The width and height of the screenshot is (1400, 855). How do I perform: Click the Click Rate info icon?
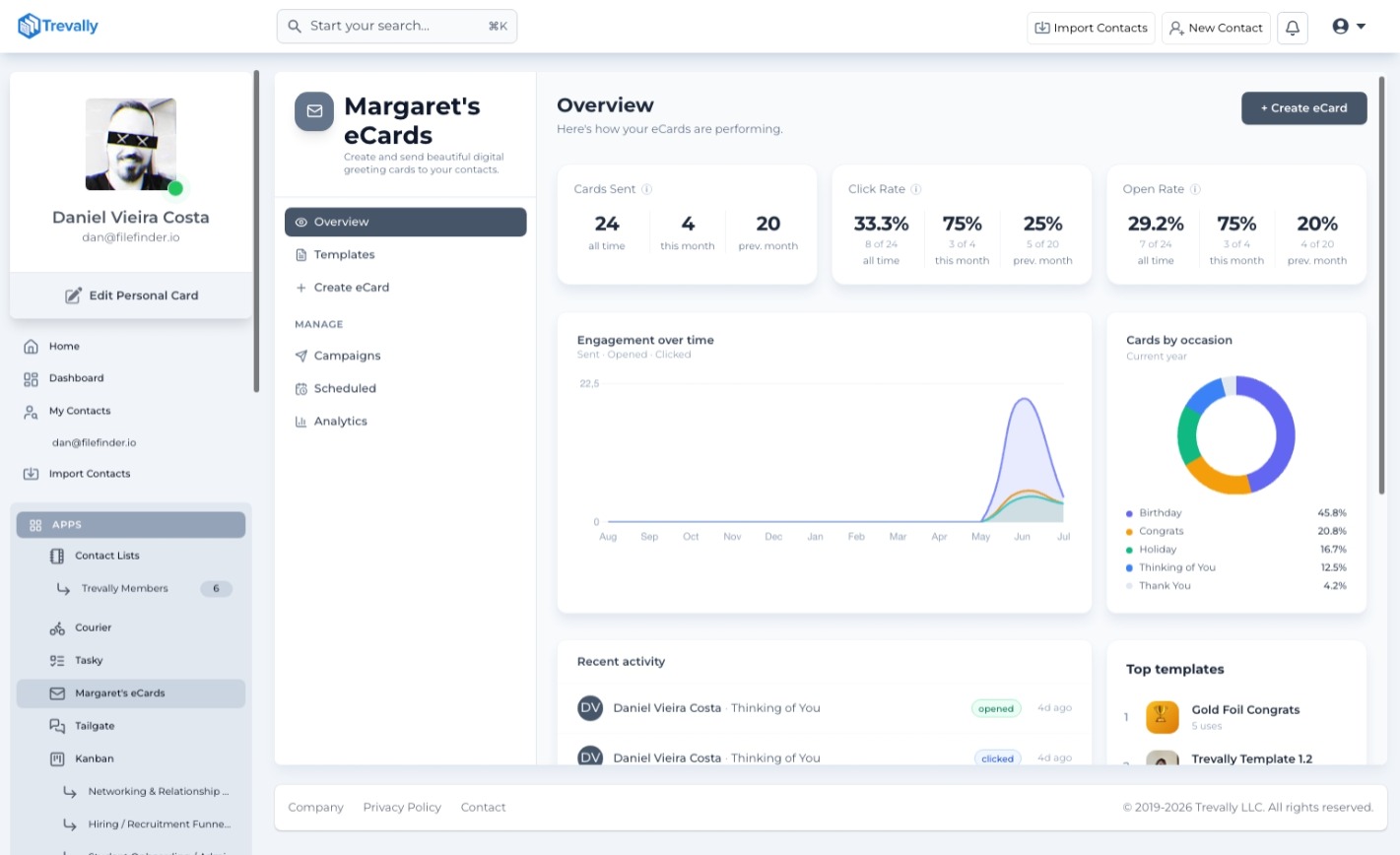(x=916, y=189)
